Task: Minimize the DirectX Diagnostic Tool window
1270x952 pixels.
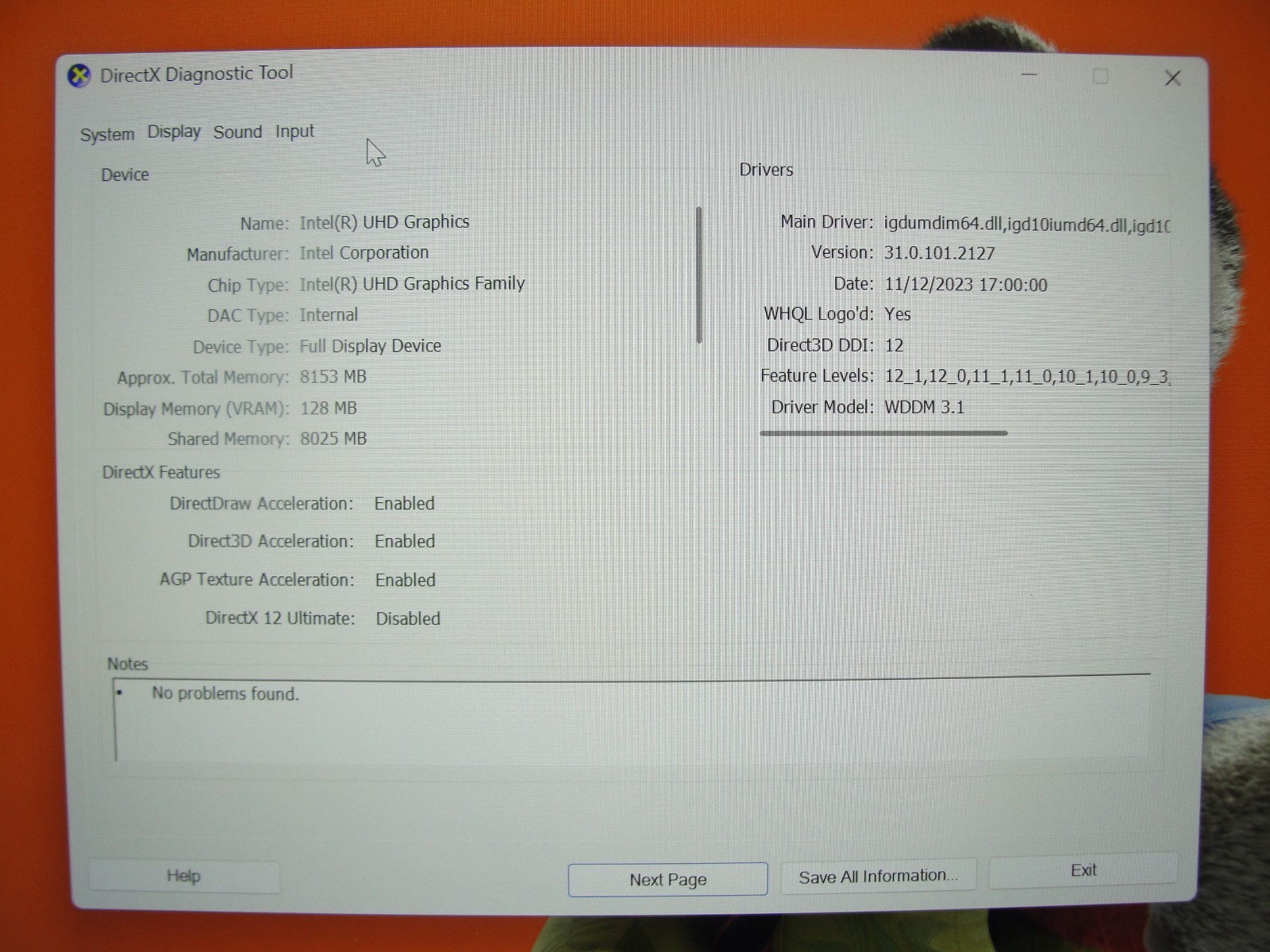Action: (x=1029, y=75)
